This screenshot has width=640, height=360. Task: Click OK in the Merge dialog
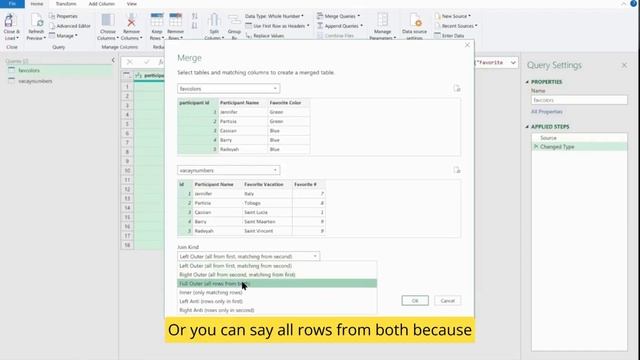[x=415, y=301]
